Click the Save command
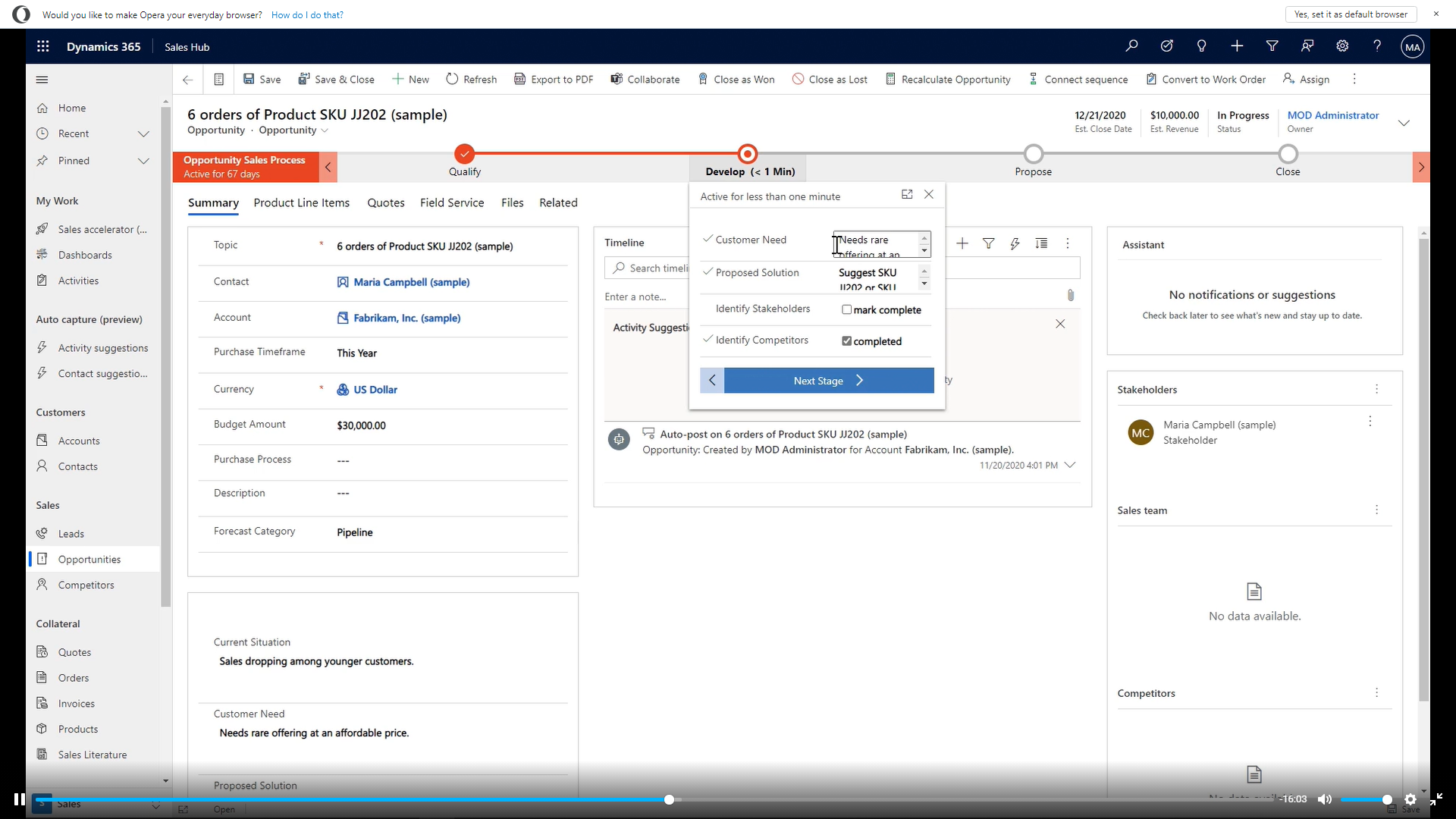 pos(262,80)
